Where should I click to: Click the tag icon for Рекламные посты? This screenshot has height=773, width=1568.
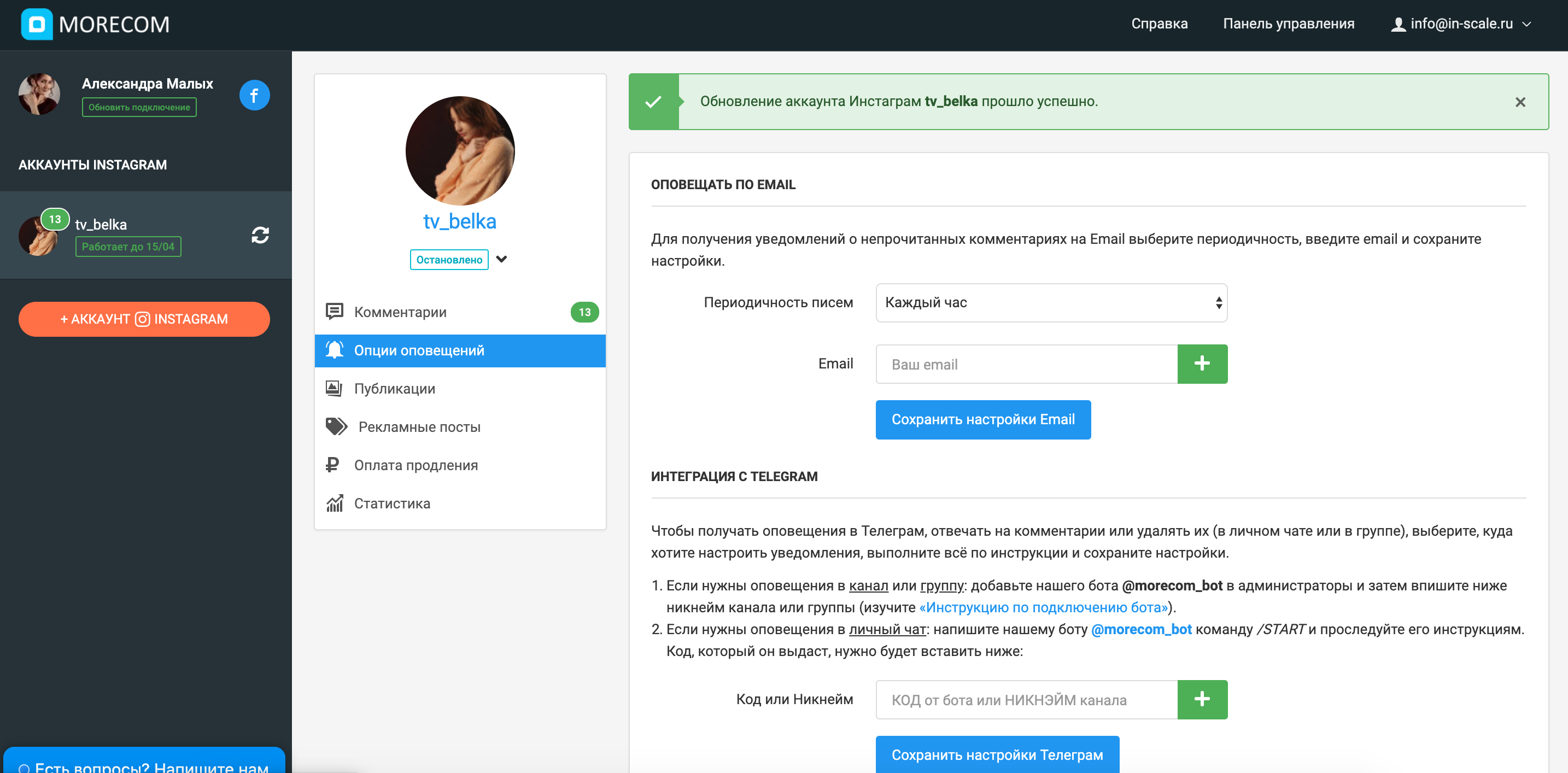[x=336, y=426]
